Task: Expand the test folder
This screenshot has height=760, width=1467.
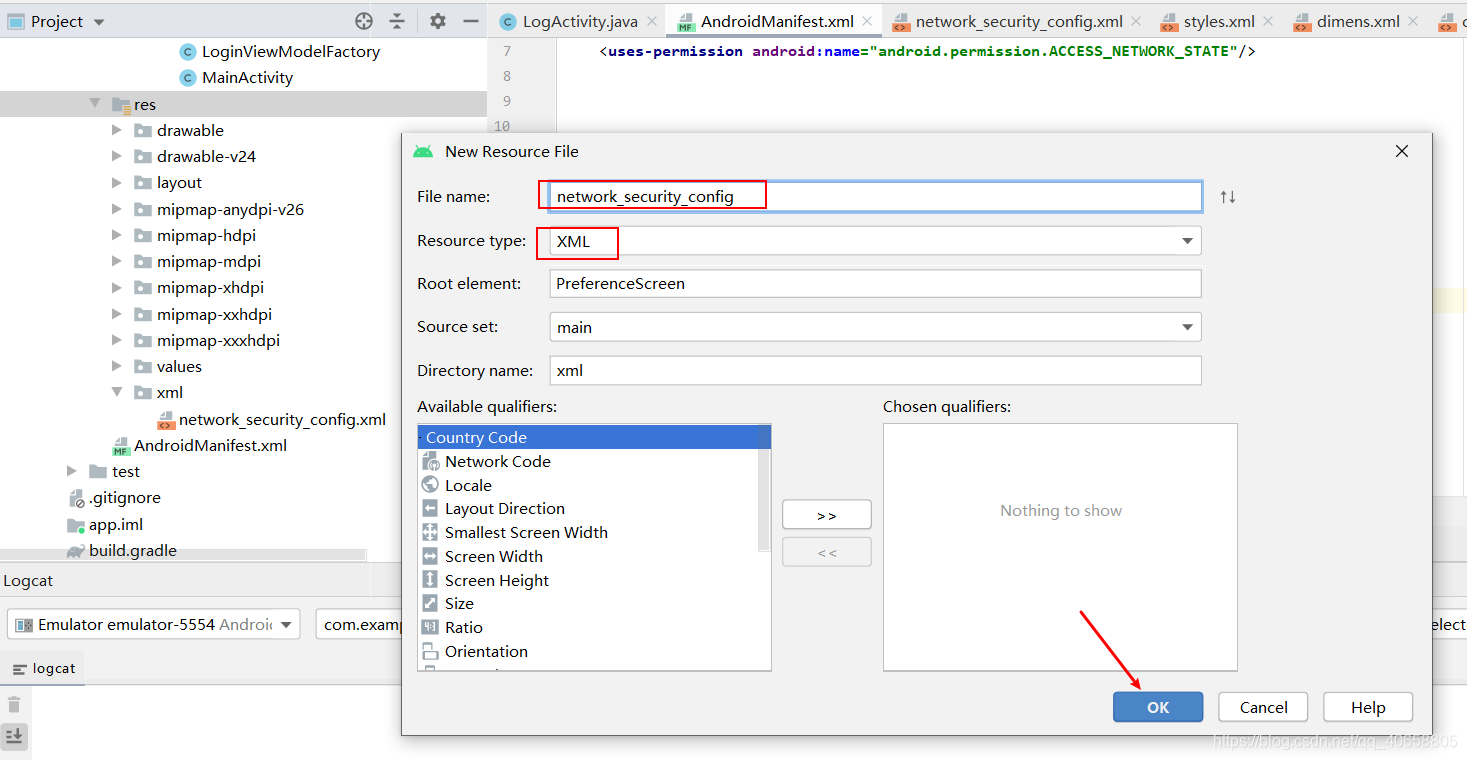Action: (72, 471)
